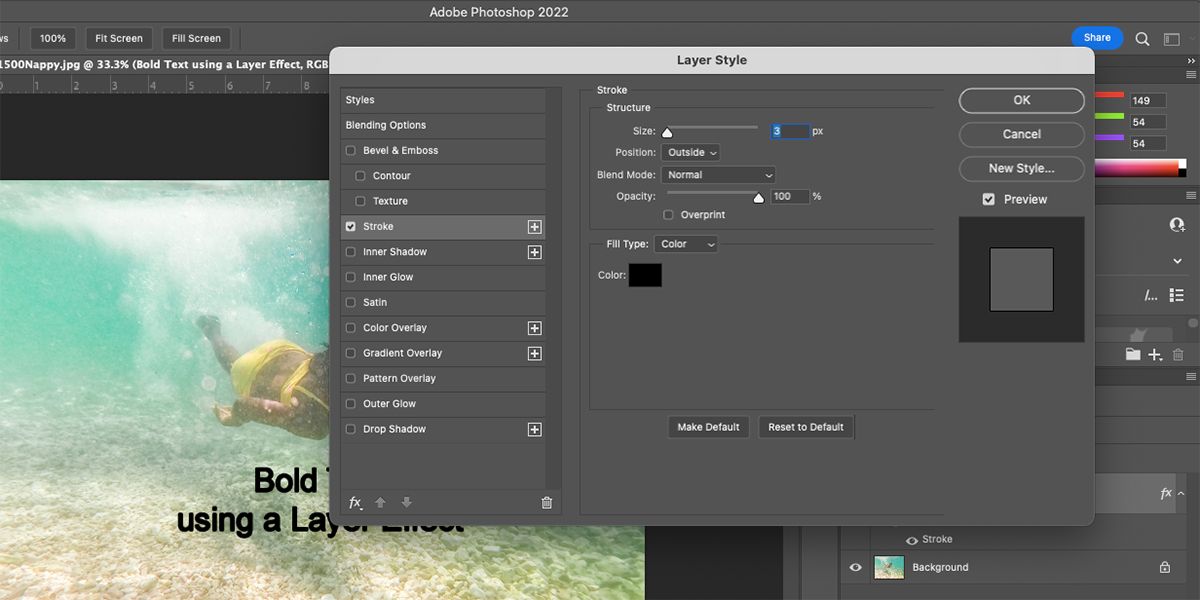Viewport: 1200px width, 600px height.
Task: Tick the Overprint checkbox
Action: click(x=668, y=215)
